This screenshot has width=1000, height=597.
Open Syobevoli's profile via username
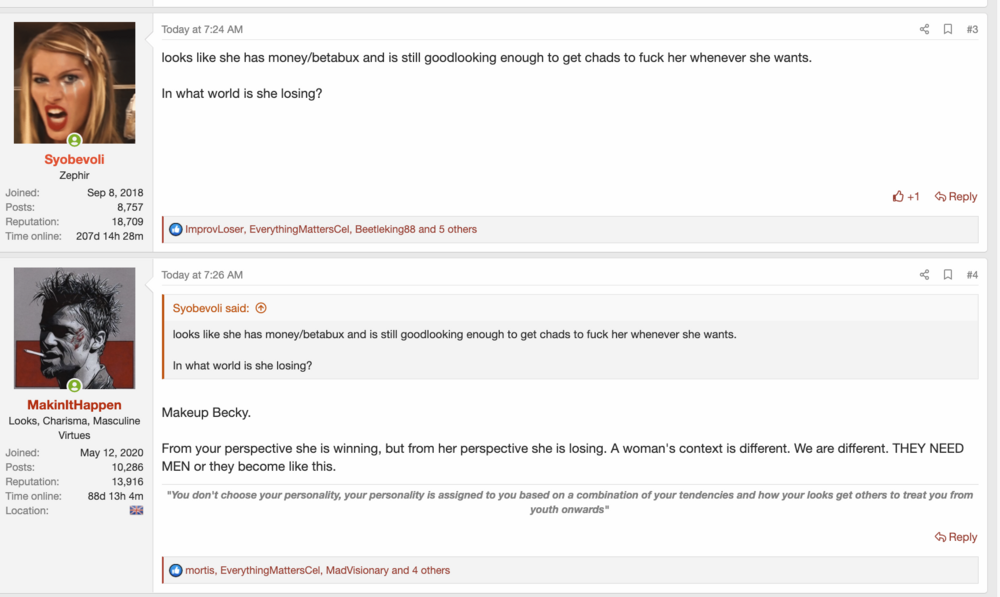[x=74, y=159]
